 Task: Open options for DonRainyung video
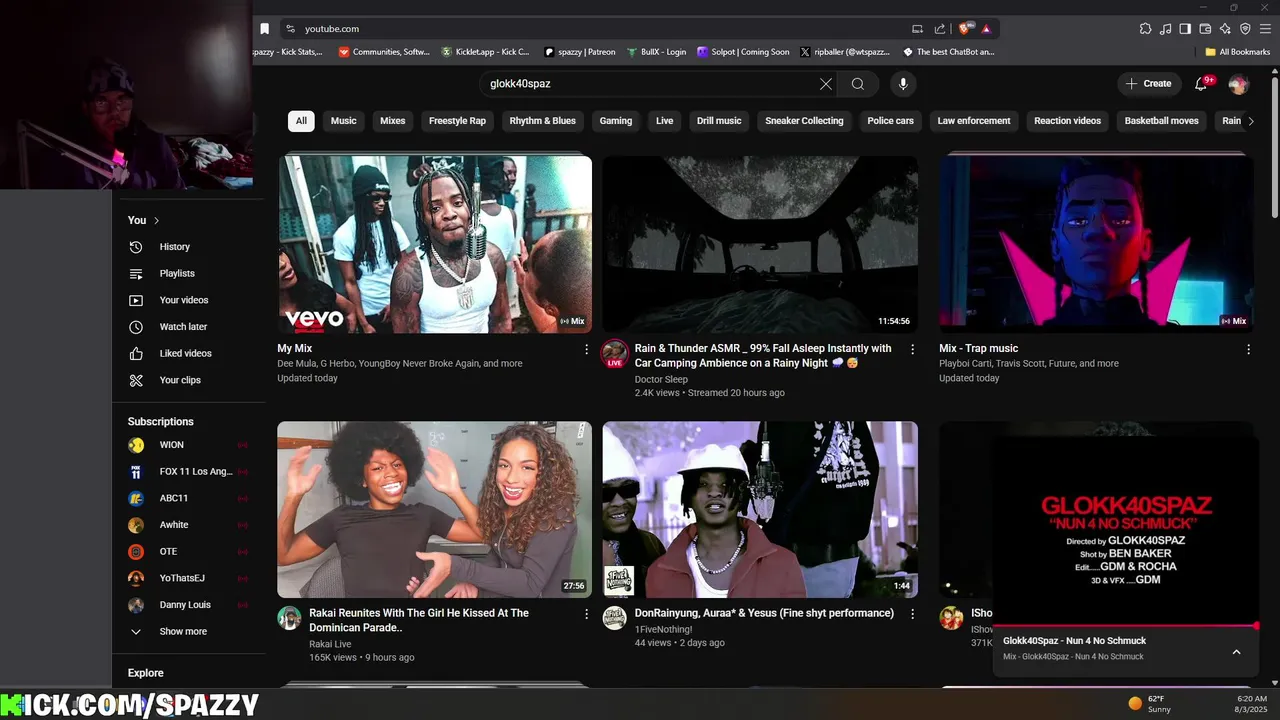pos(912,614)
